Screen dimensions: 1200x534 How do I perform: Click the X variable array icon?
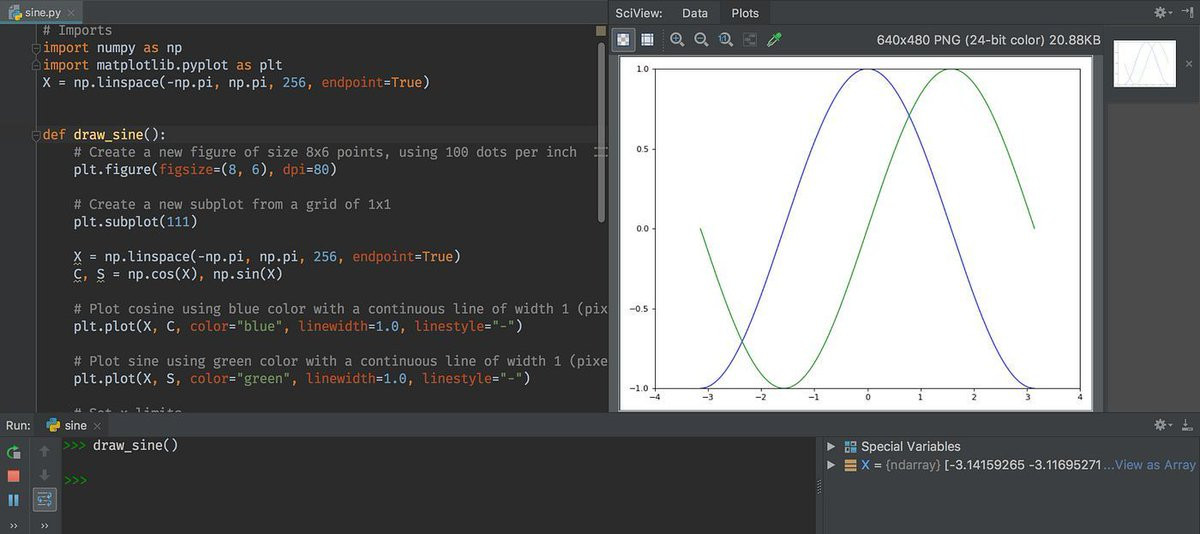(x=851, y=465)
